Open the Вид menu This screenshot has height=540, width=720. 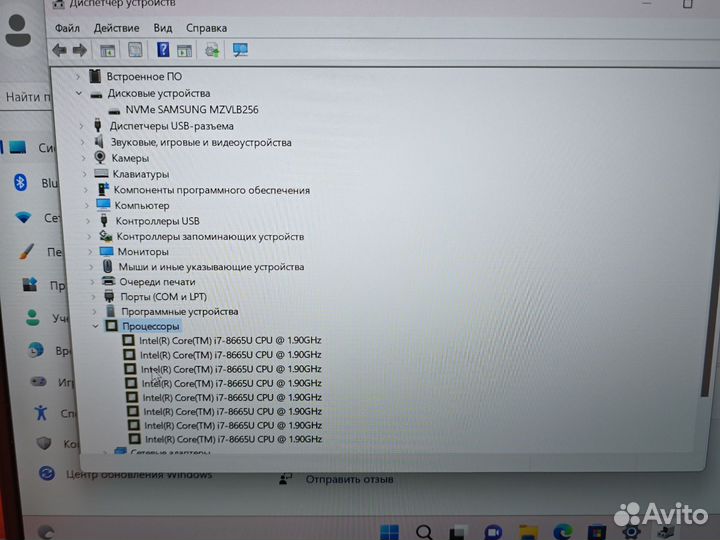click(x=163, y=28)
